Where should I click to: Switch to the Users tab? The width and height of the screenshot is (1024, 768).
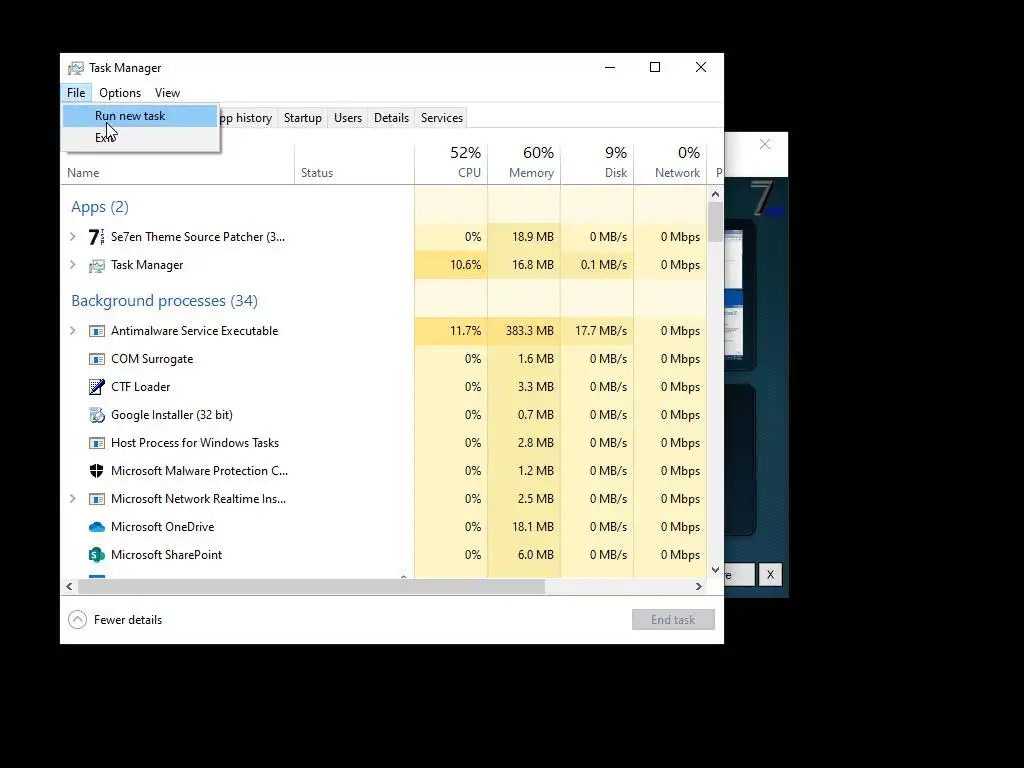coord(347,118)
